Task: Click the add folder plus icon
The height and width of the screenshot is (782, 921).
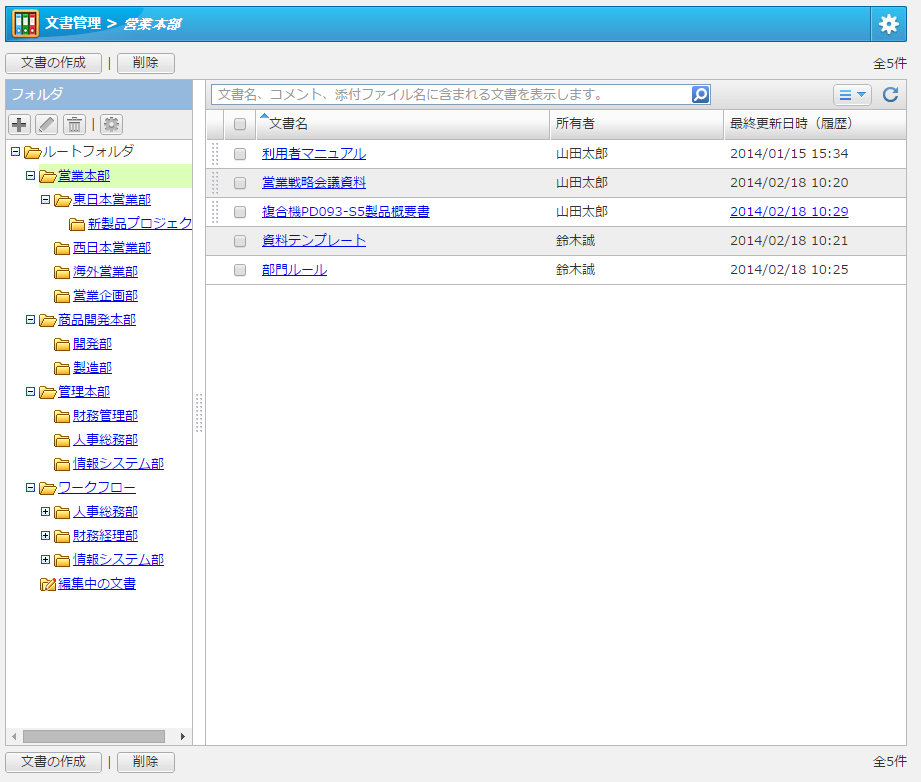Action: 19,124
